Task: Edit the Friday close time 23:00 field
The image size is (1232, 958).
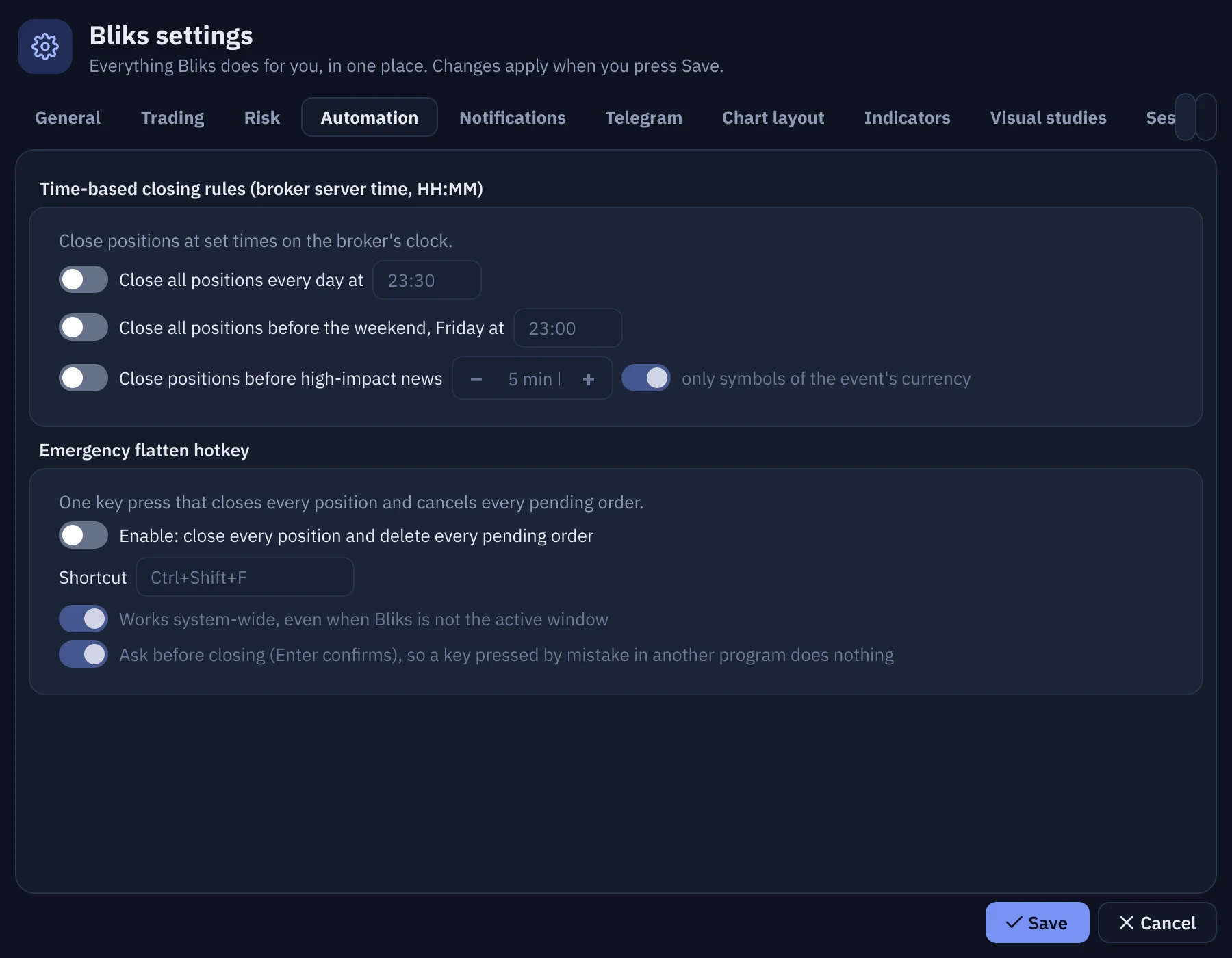Action: (x=568, y=328)
